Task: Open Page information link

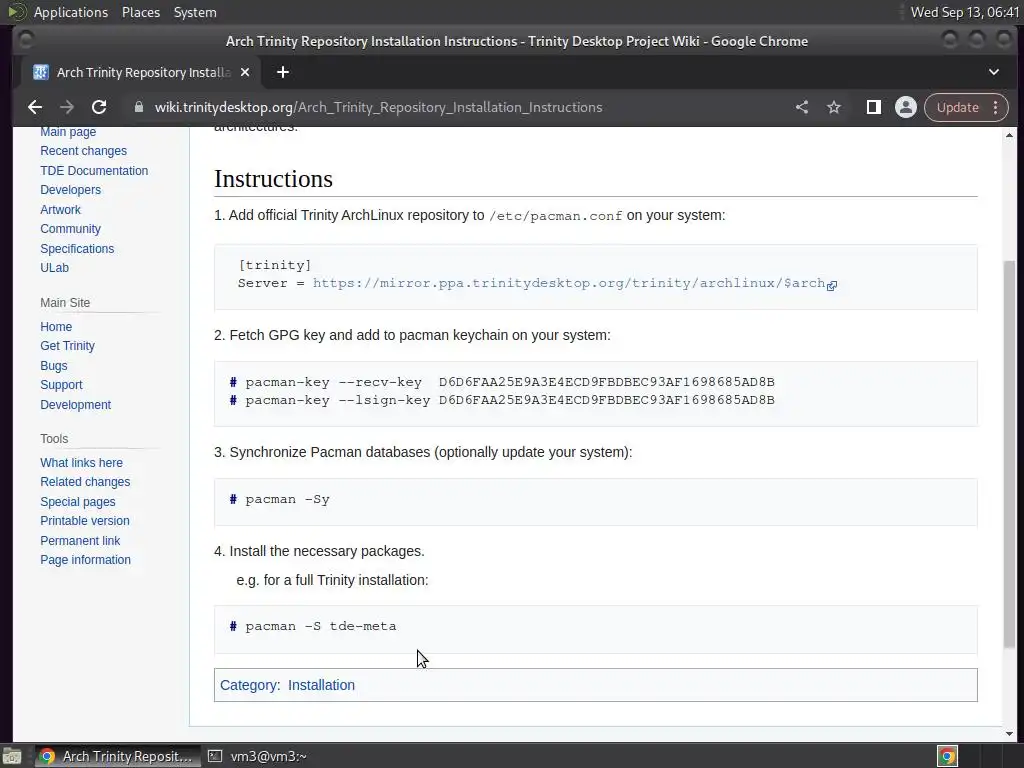Action: tap(86, 560)
